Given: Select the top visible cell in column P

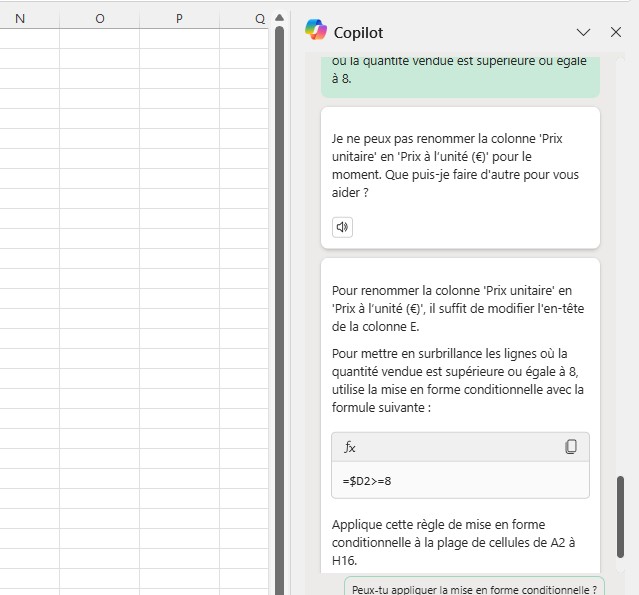Looking at the screenshot, I should point(179,38).
